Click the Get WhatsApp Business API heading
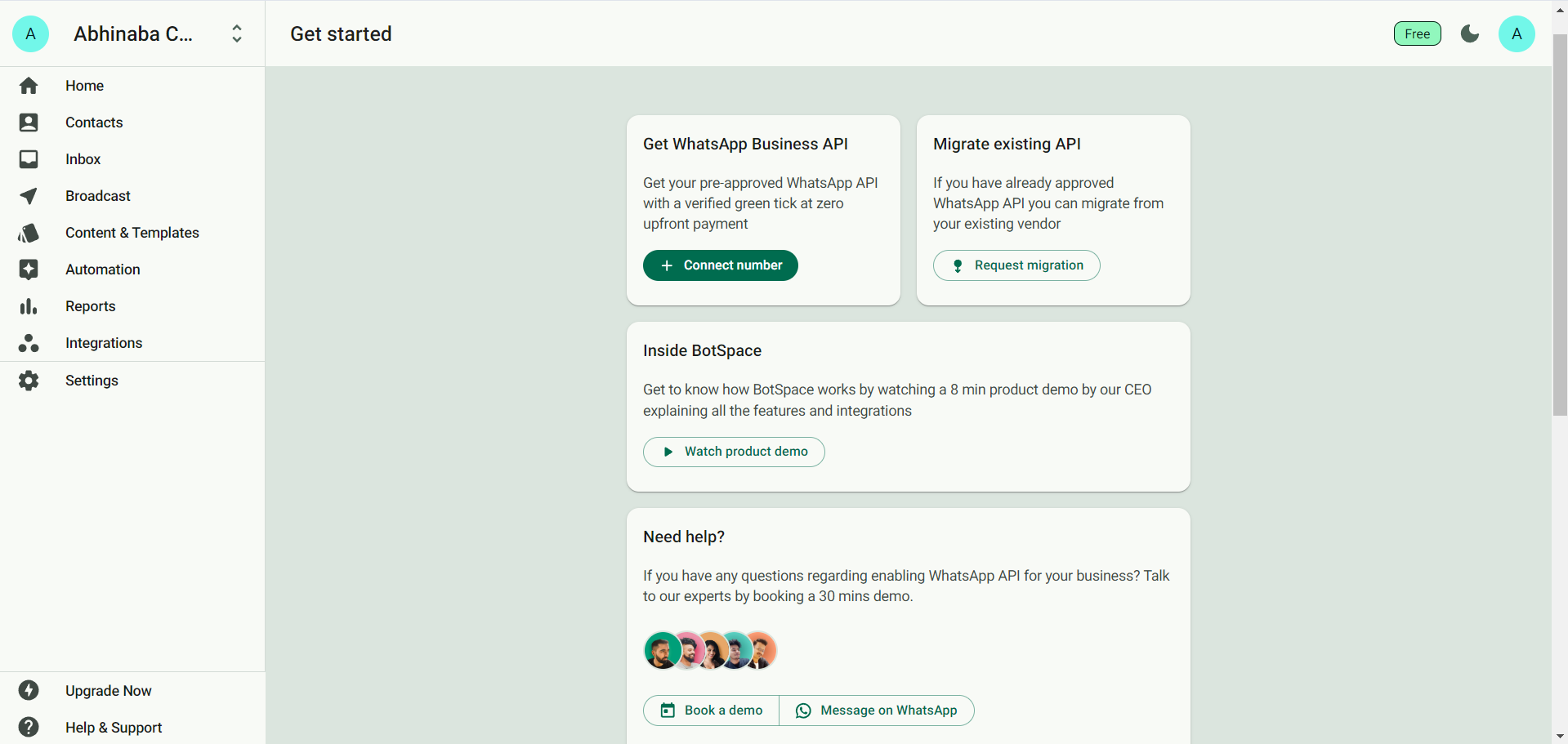Viewport: 1568px width, 744px height. (745, 144)
